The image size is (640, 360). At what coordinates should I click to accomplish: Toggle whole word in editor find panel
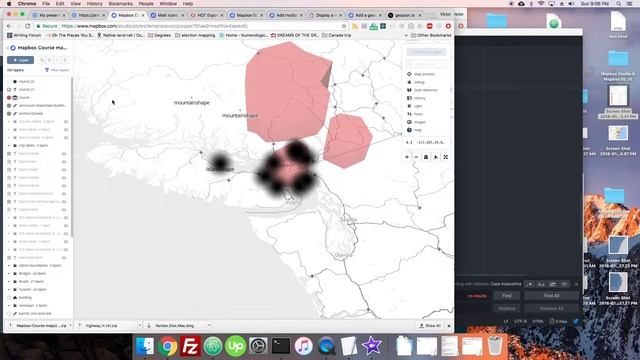click(x=564, y=284)
